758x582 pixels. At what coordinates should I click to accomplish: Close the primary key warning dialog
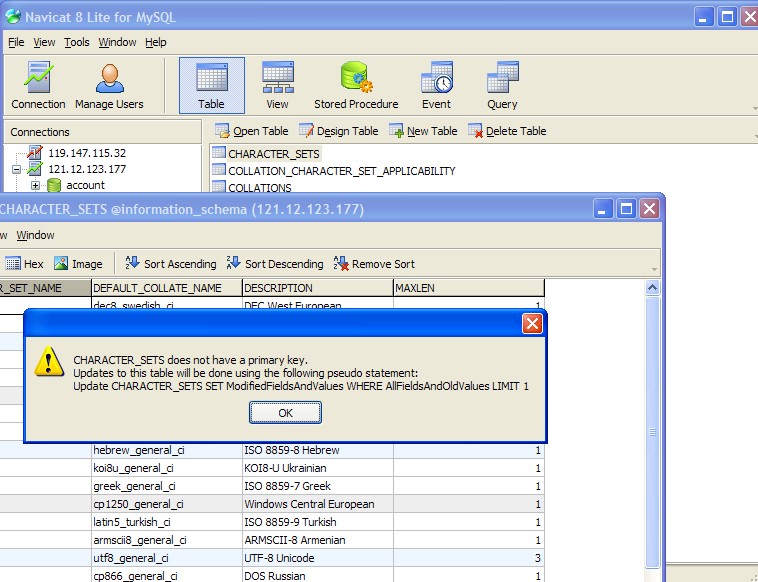click(x=532, y=323)
